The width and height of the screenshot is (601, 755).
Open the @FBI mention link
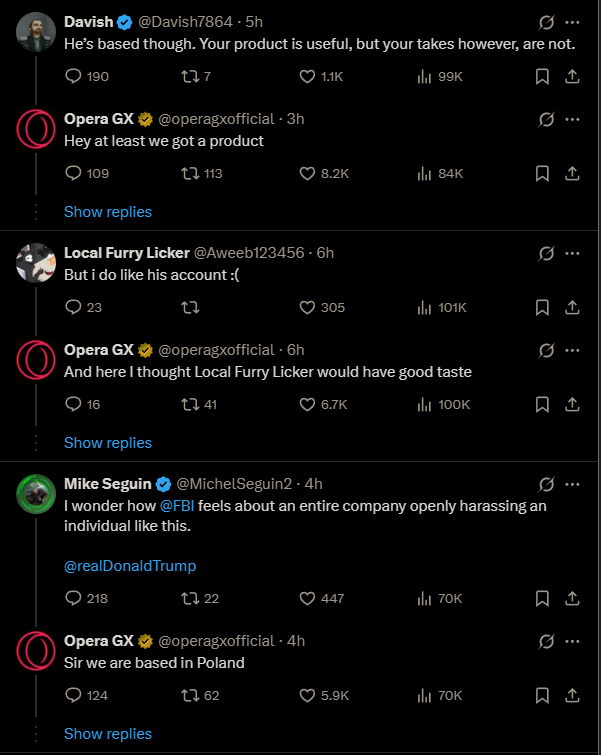[177, 506]
